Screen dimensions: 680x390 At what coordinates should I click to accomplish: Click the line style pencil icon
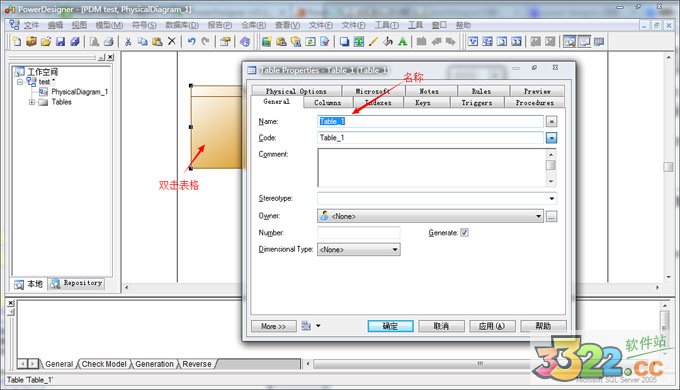click(373, 42)
